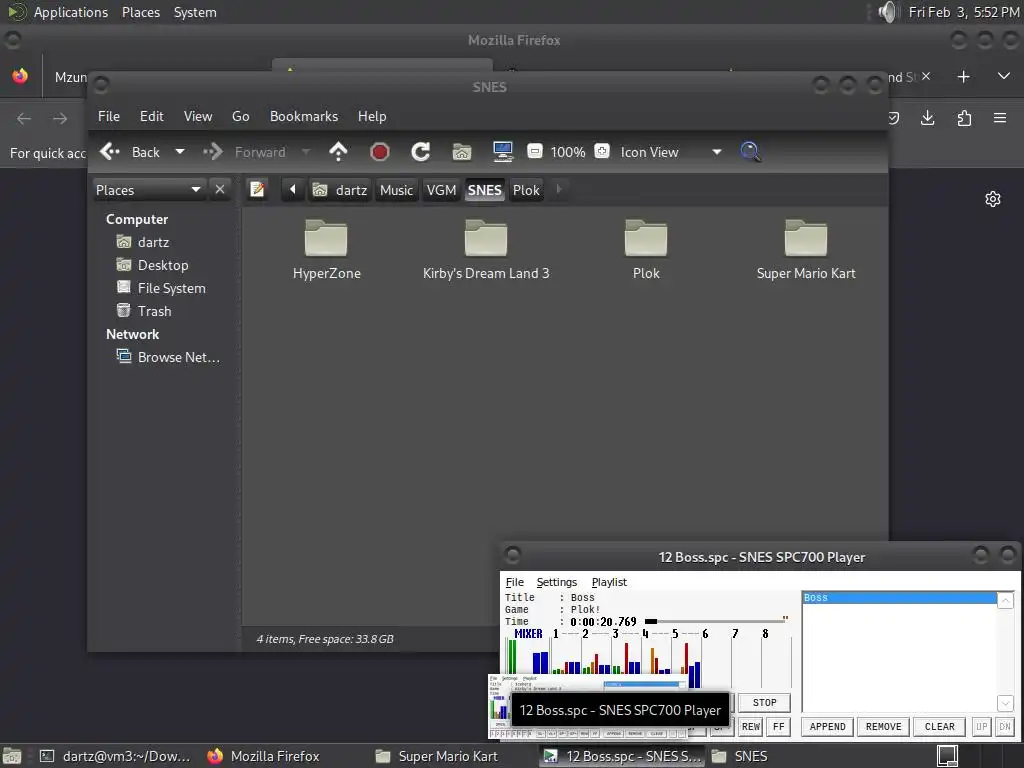
Task: Click the dartz path bar button
Action: (x=340, y=190)
